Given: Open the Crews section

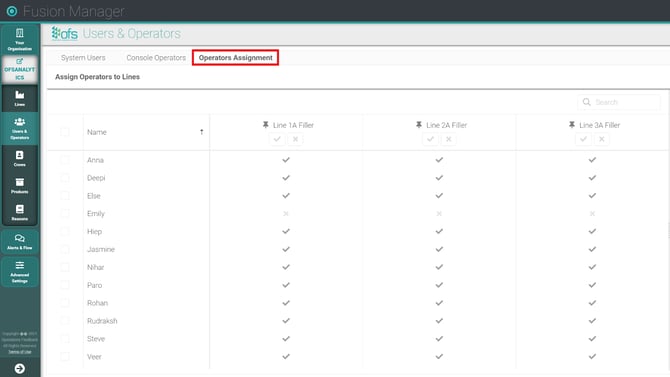Looking at the screenshot, I should pos(20,158).
